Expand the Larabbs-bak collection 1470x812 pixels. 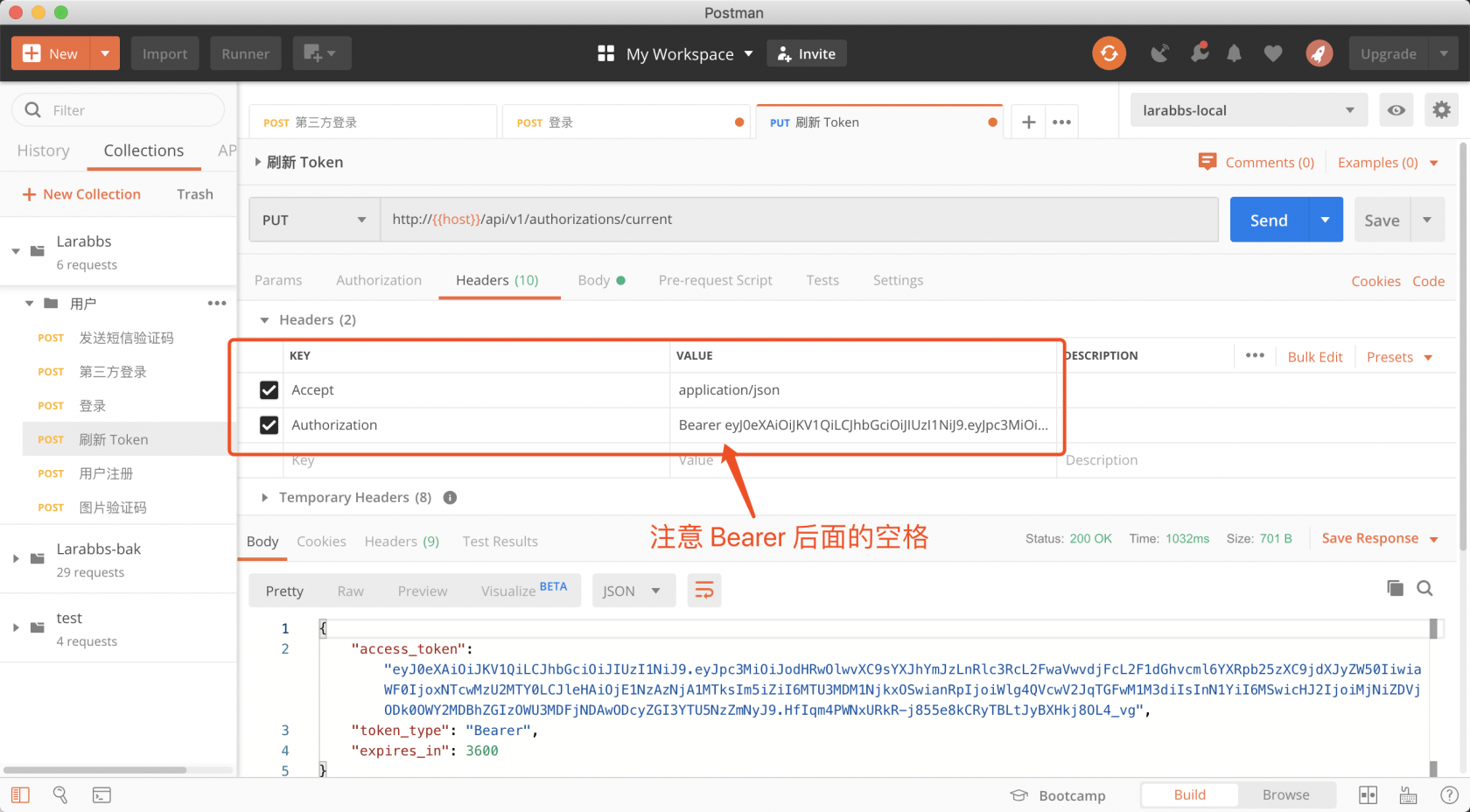coord(16,558)
